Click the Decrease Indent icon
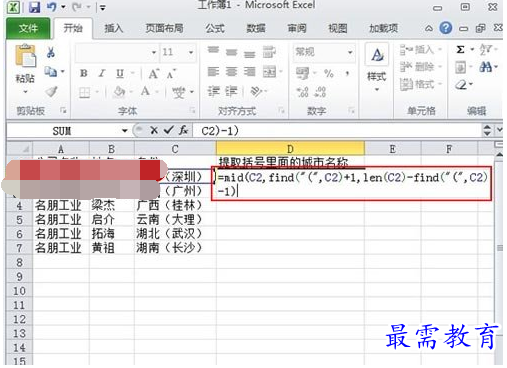The width and height of the screenshot is (507, 368). [x=213, y=91]
